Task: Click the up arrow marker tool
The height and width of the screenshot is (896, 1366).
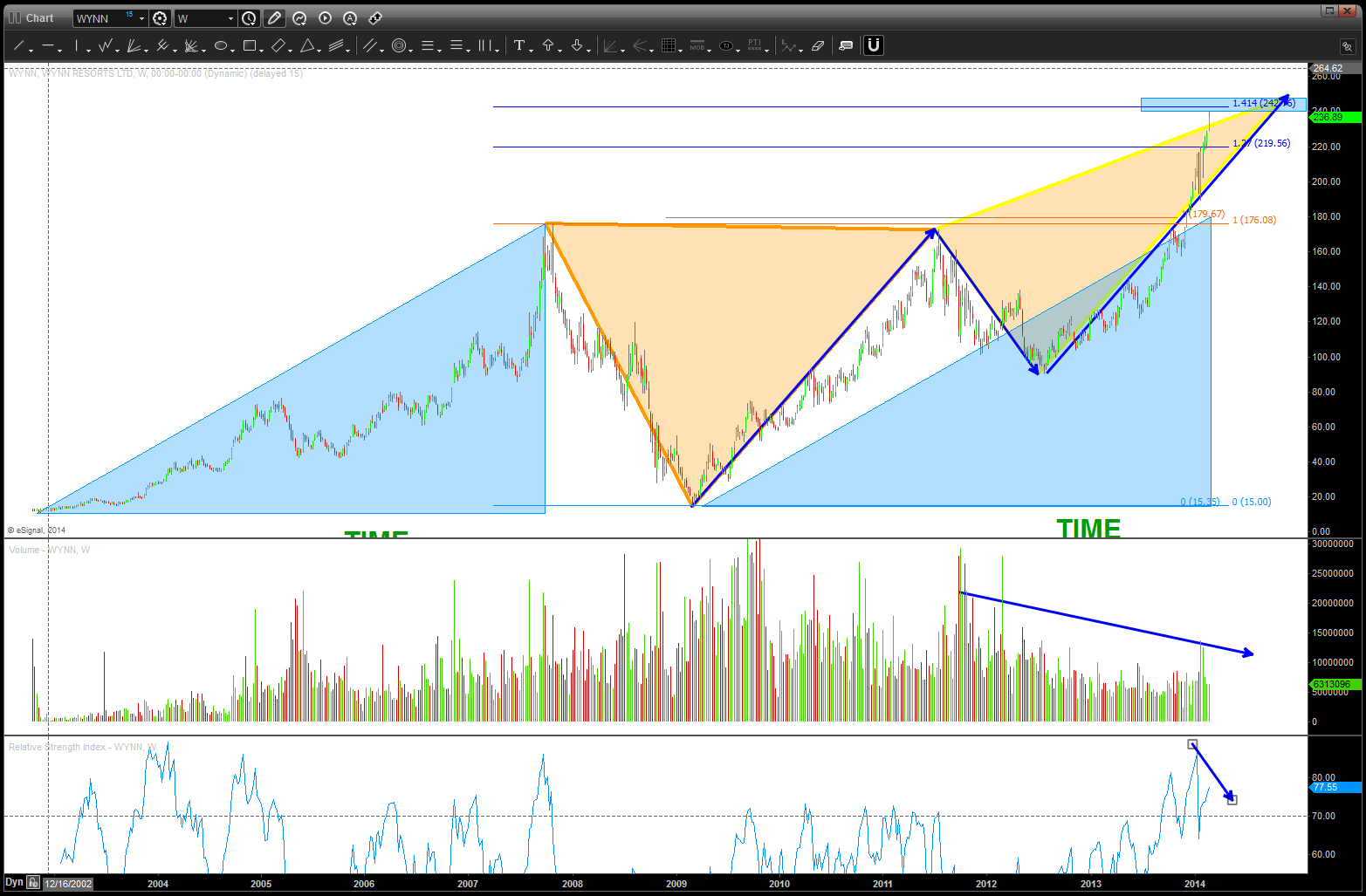Action: coord(548,46)
